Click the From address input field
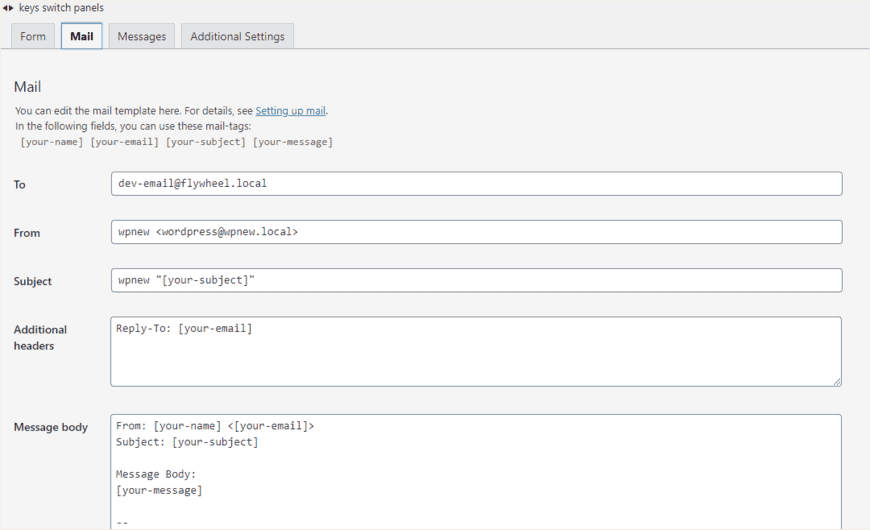 [x=477, y=232]
